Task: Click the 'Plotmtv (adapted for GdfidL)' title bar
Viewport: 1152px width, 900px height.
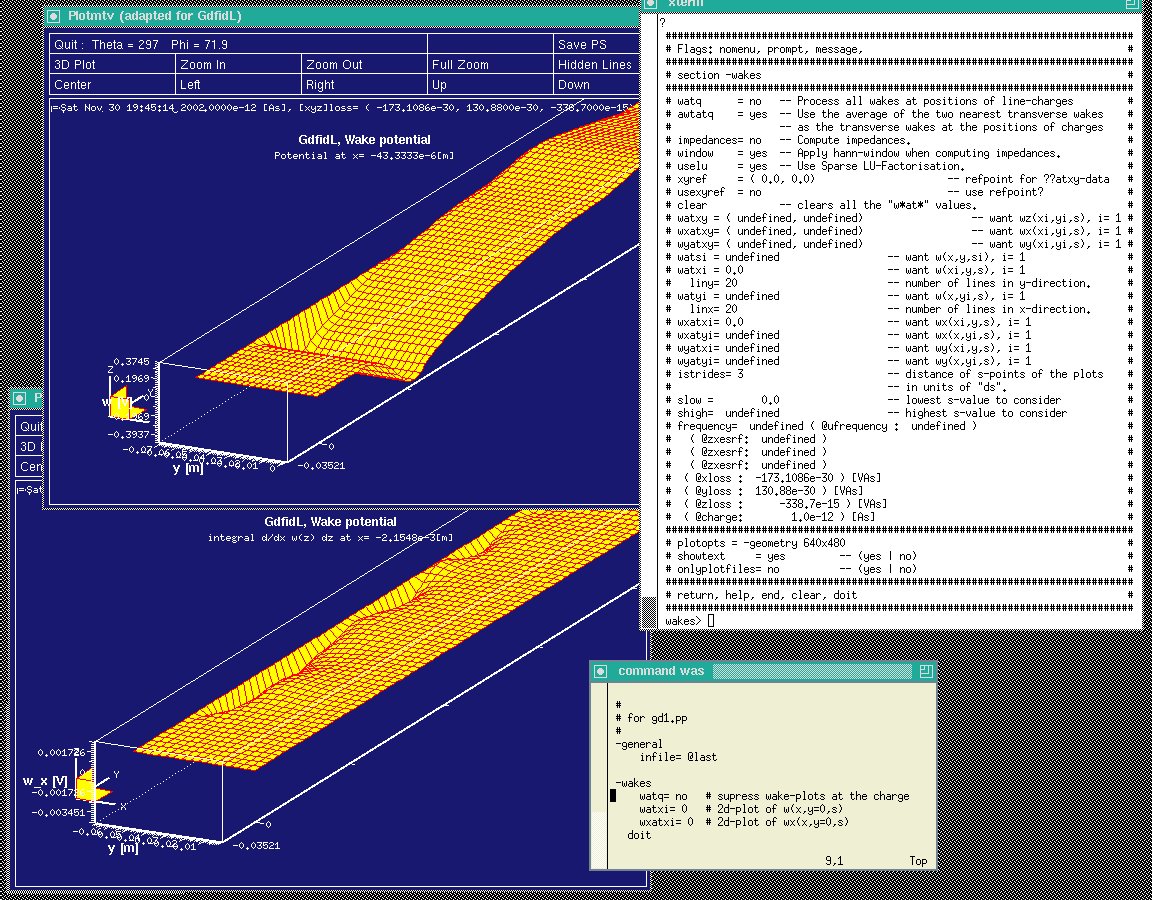Action: coord(342,16)
